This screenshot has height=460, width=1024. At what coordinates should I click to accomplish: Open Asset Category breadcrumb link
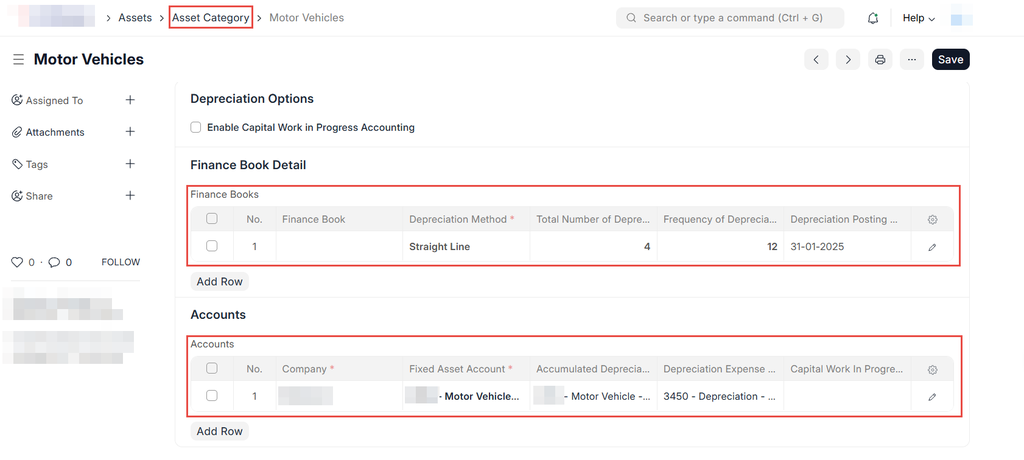click(210, 18)
